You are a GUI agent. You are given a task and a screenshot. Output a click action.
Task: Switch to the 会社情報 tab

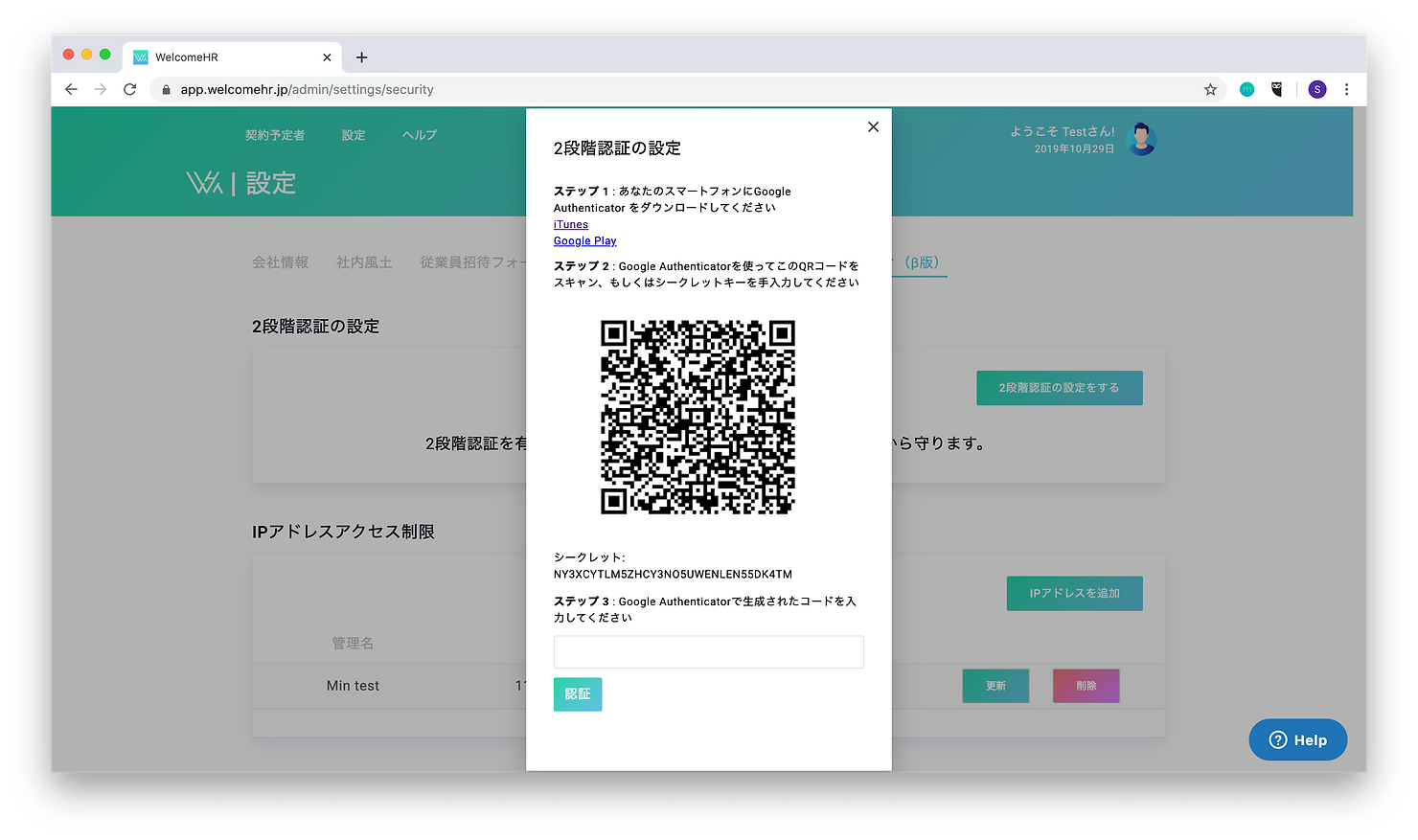coord(280,262)
